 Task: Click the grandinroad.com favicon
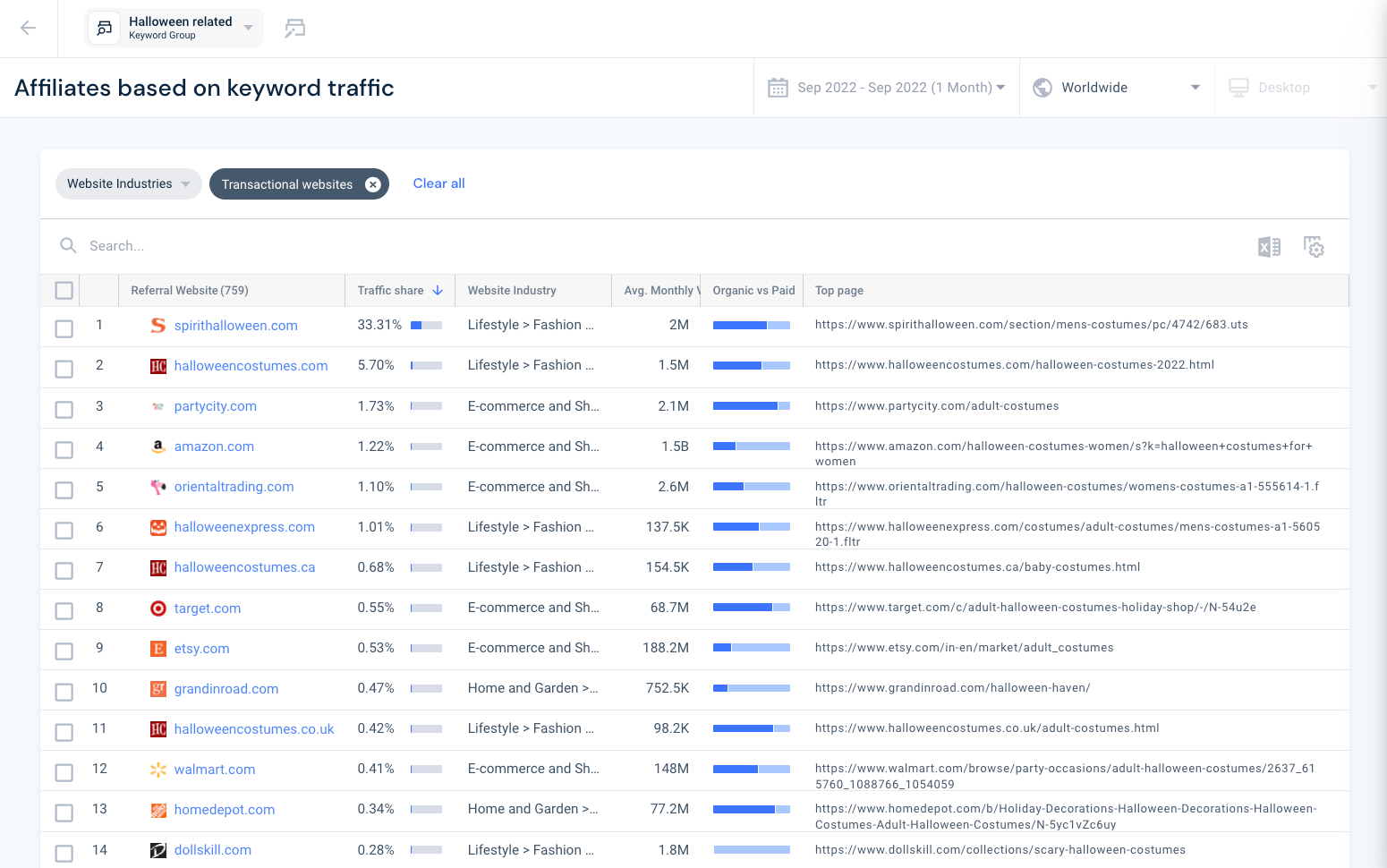[158, 689]
